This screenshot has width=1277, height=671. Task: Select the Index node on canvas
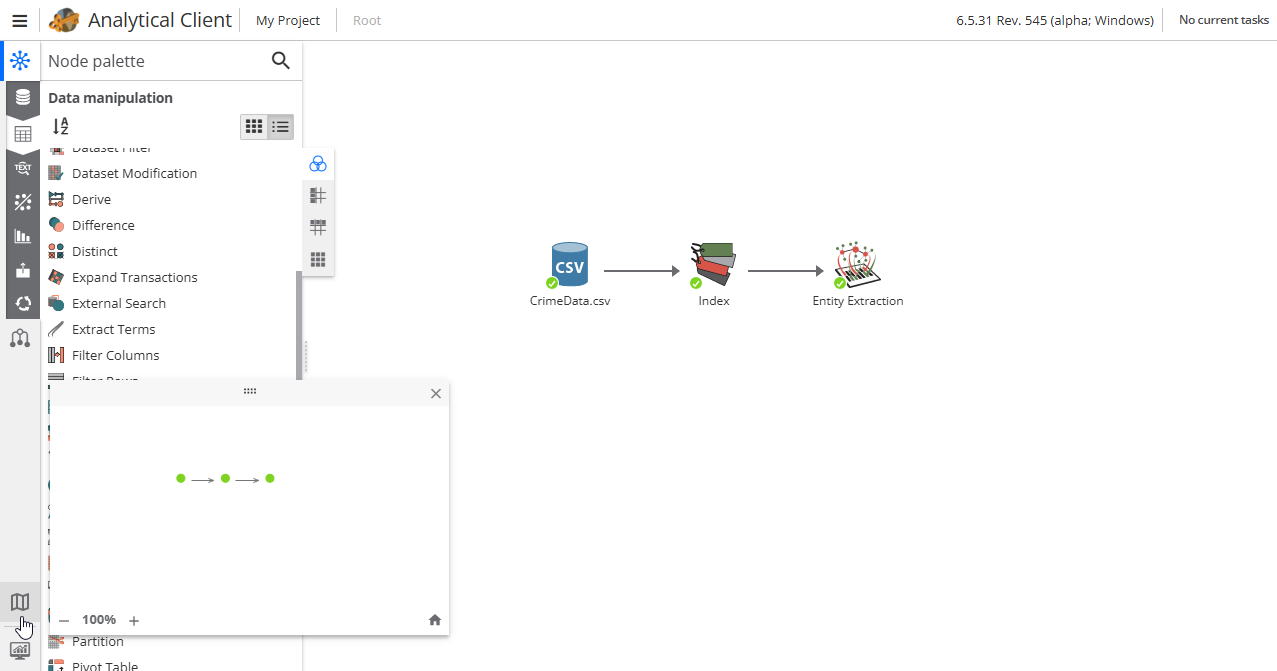[713, 266]
